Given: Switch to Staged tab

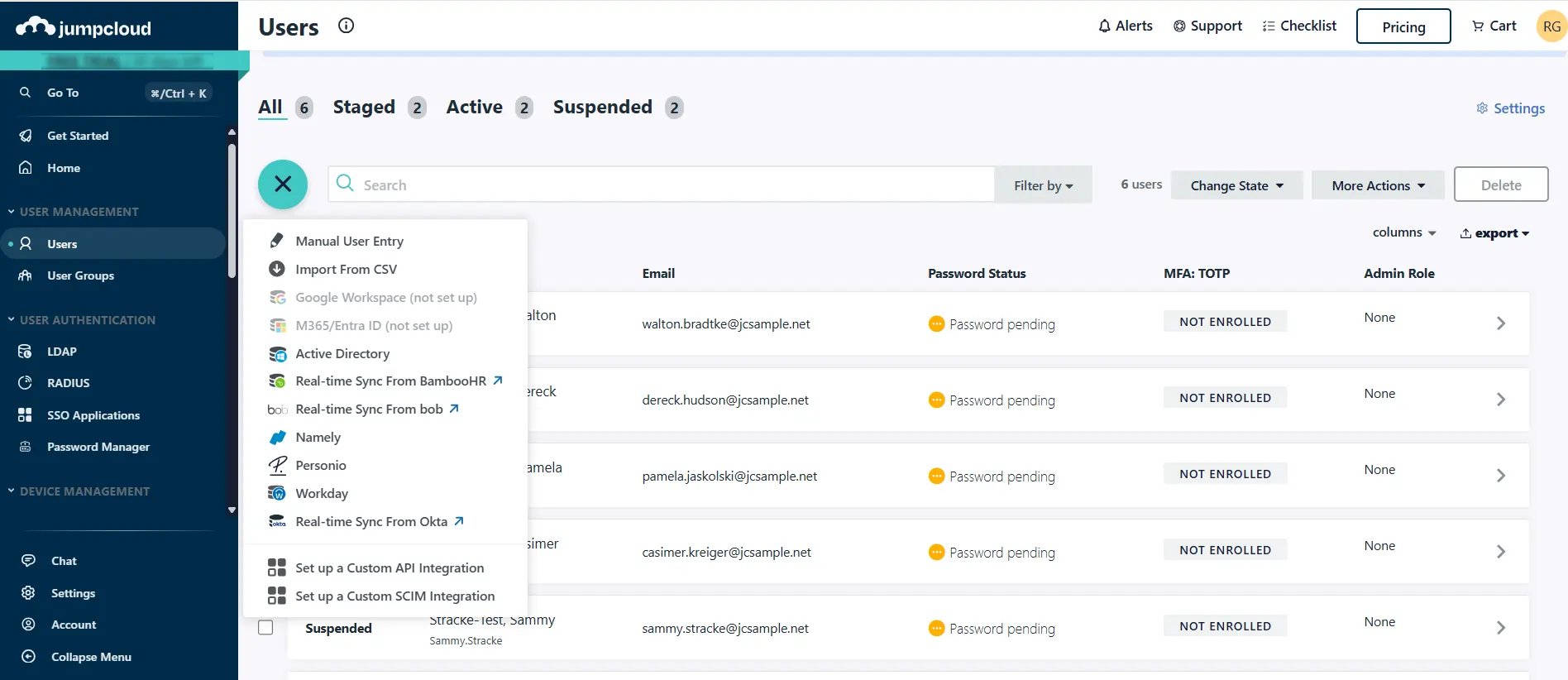Looking at the screenshot, I should [380, 108].
